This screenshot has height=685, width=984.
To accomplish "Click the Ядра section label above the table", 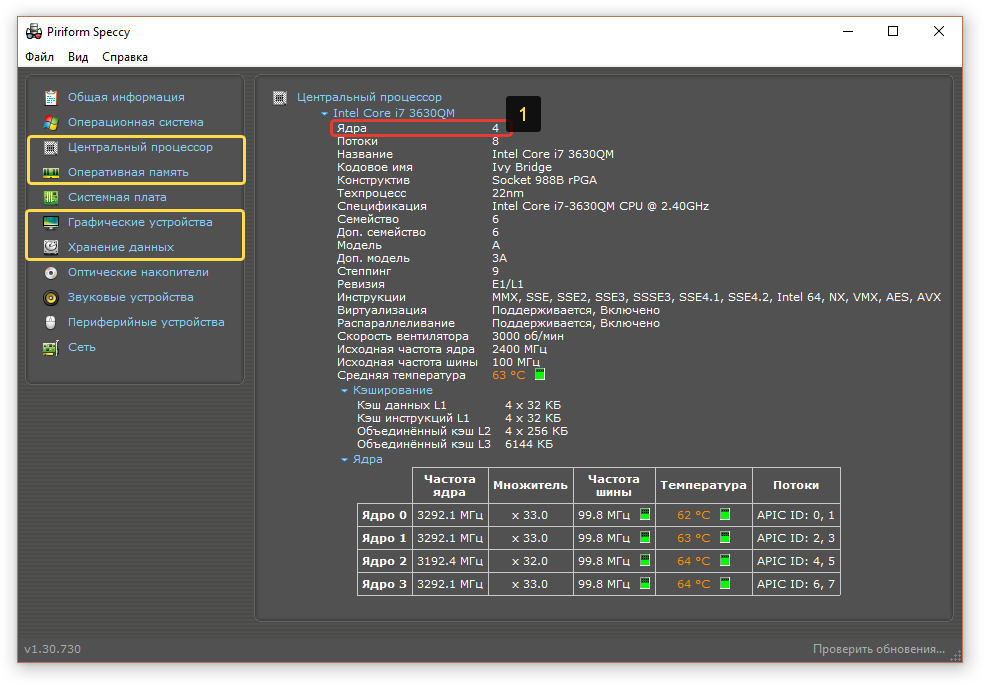I will [x=367, y=460].
